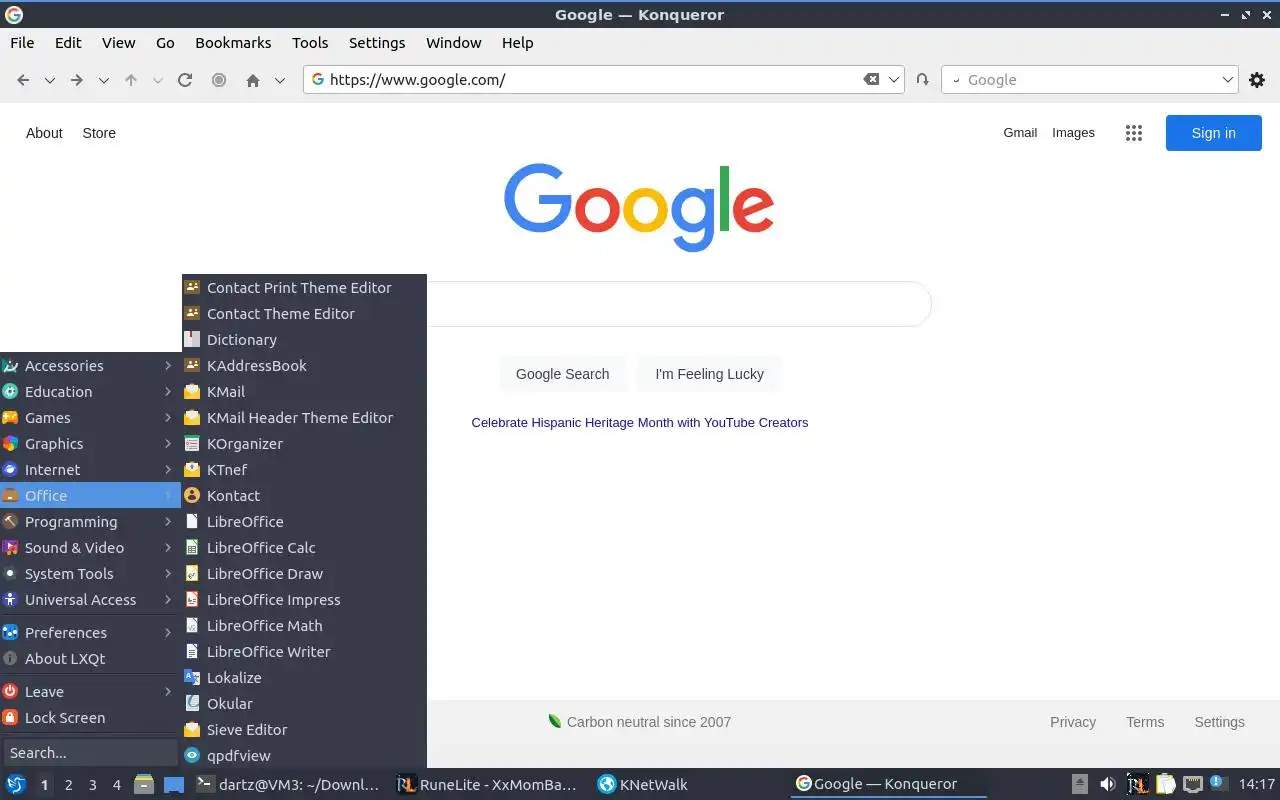Expand the Preferences submenu
Viewport: 1280px width, 800px height.
pyautogui.click(x=90, y=633)
